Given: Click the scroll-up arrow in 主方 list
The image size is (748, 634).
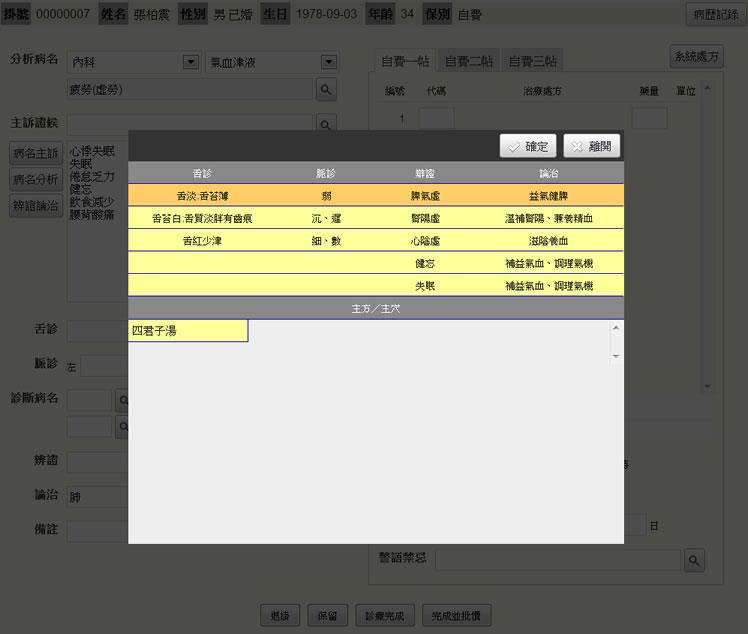Looking at the screenshot, I should pos(616,328).
